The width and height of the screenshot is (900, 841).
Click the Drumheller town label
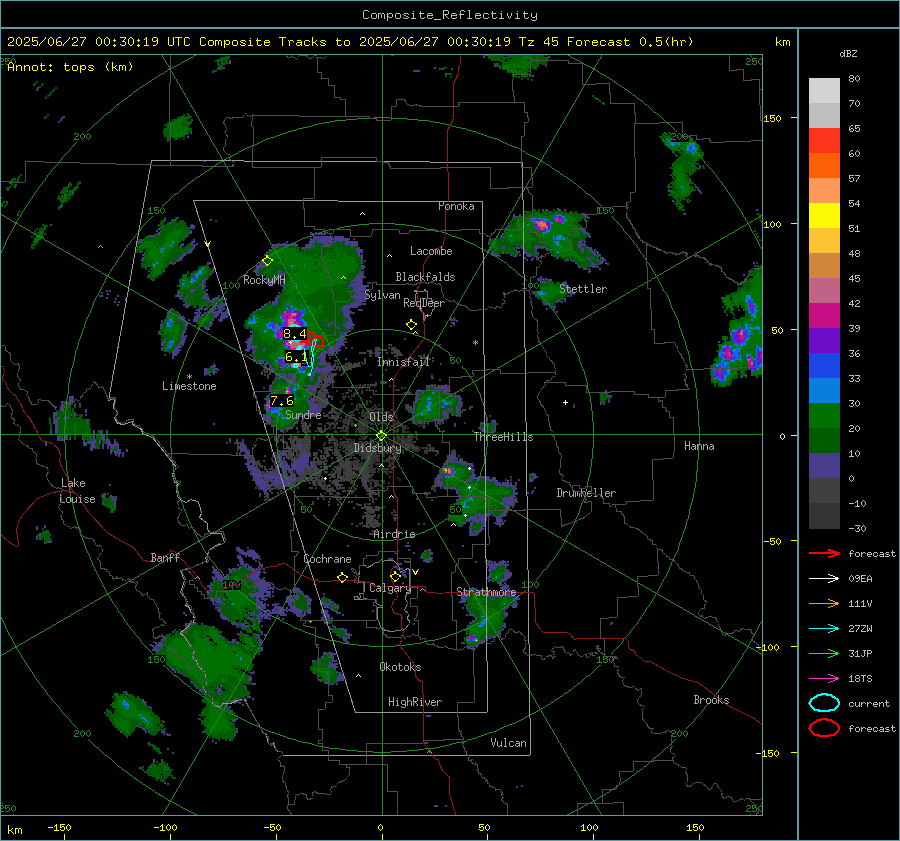(x=586, y=493)
